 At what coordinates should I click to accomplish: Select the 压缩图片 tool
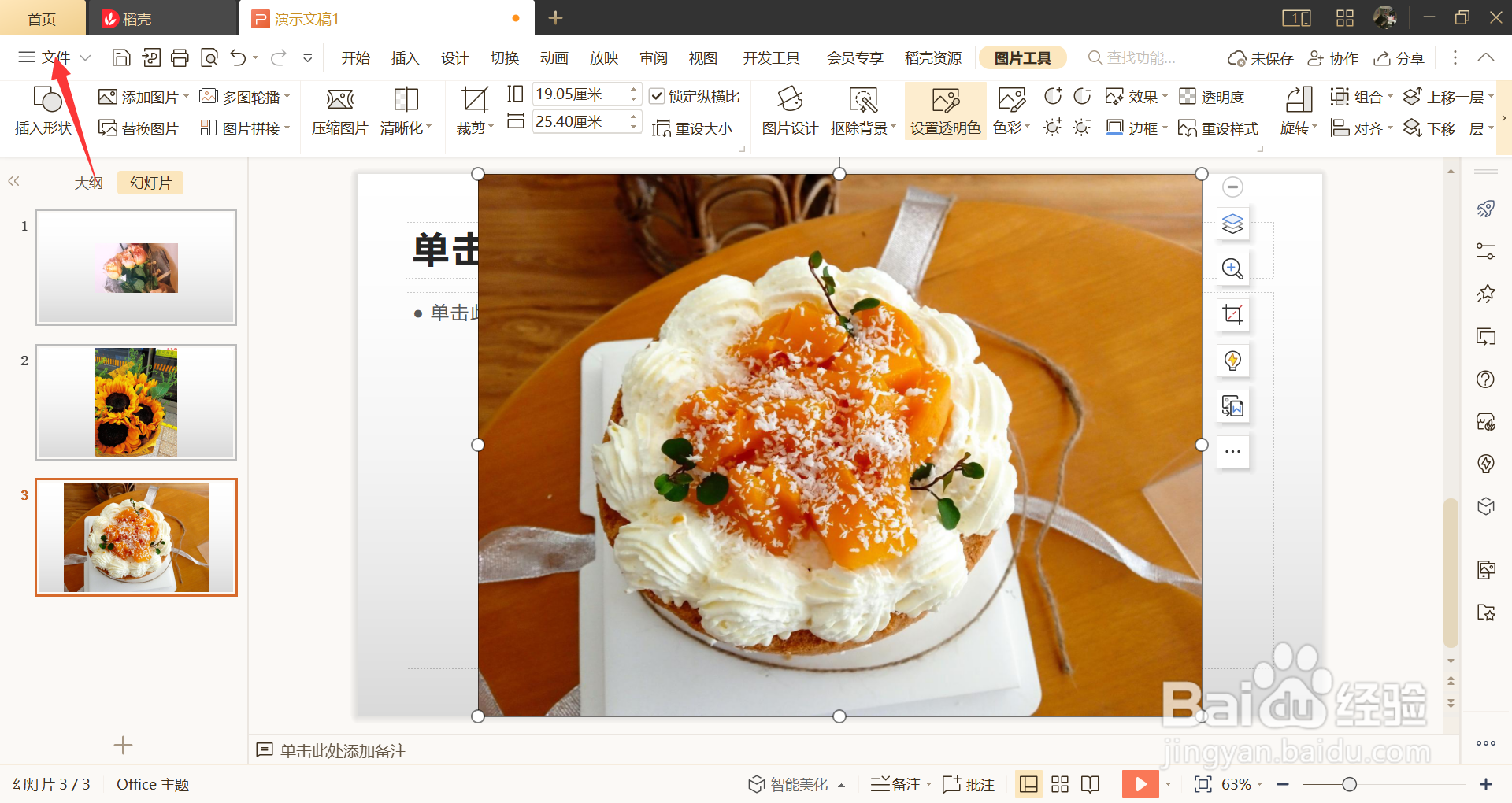click(339, 110)
